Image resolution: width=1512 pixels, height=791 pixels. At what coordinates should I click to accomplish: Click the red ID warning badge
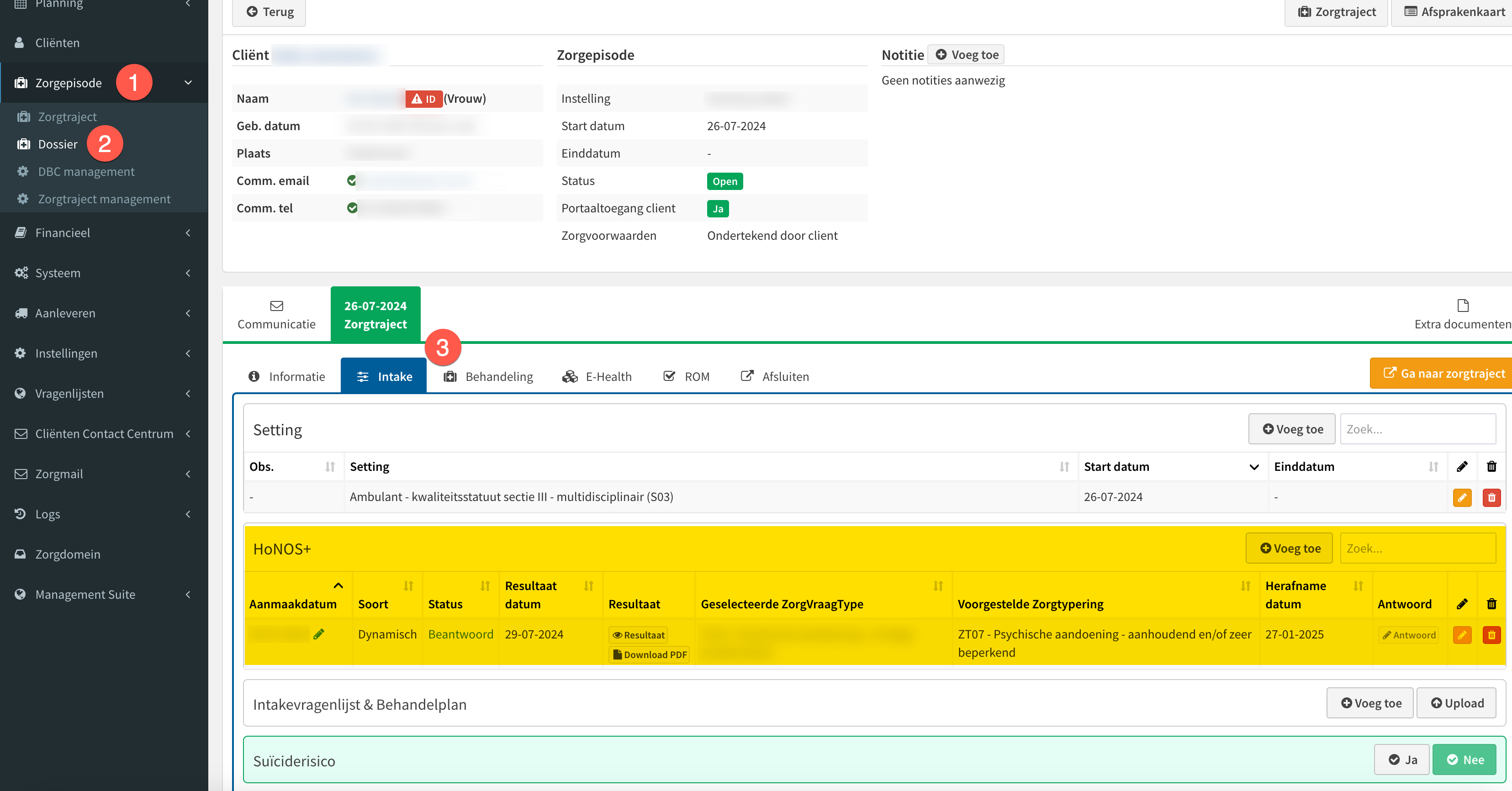[424, 99]
